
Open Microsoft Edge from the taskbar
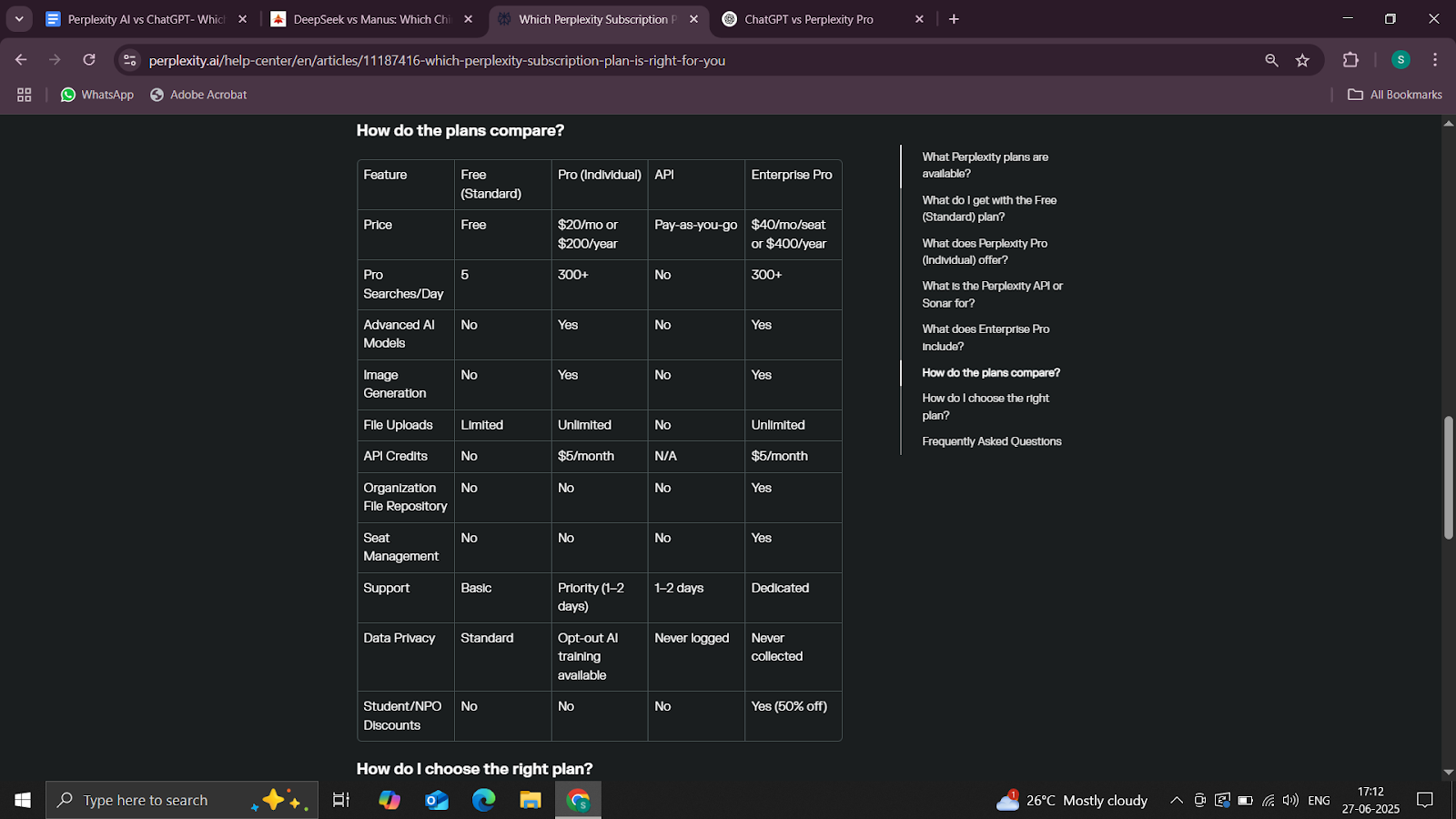coord(484,800)
